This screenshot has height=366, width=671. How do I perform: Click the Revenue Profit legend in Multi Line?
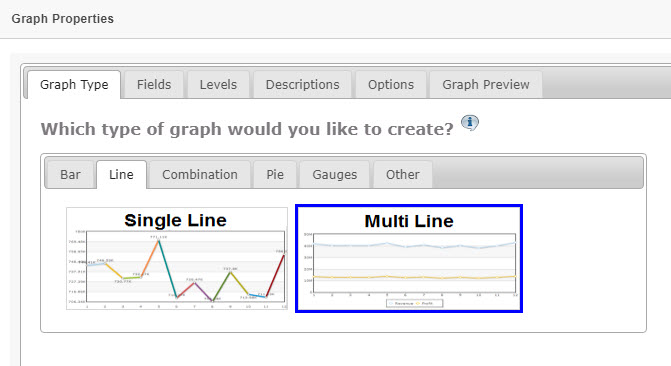(x=414, y=303)
